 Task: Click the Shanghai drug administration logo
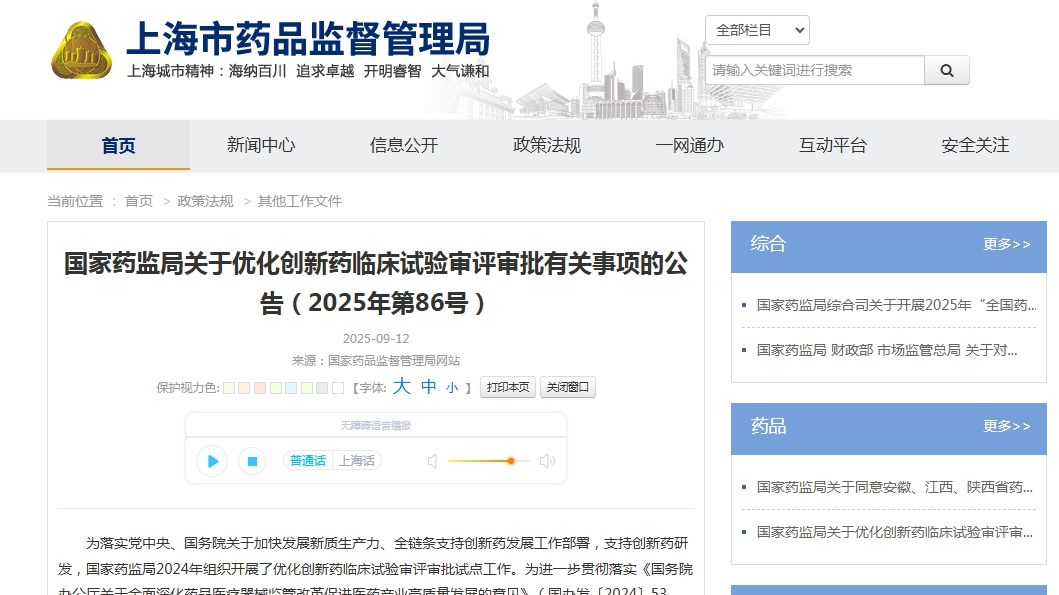[x=82, y=50]
